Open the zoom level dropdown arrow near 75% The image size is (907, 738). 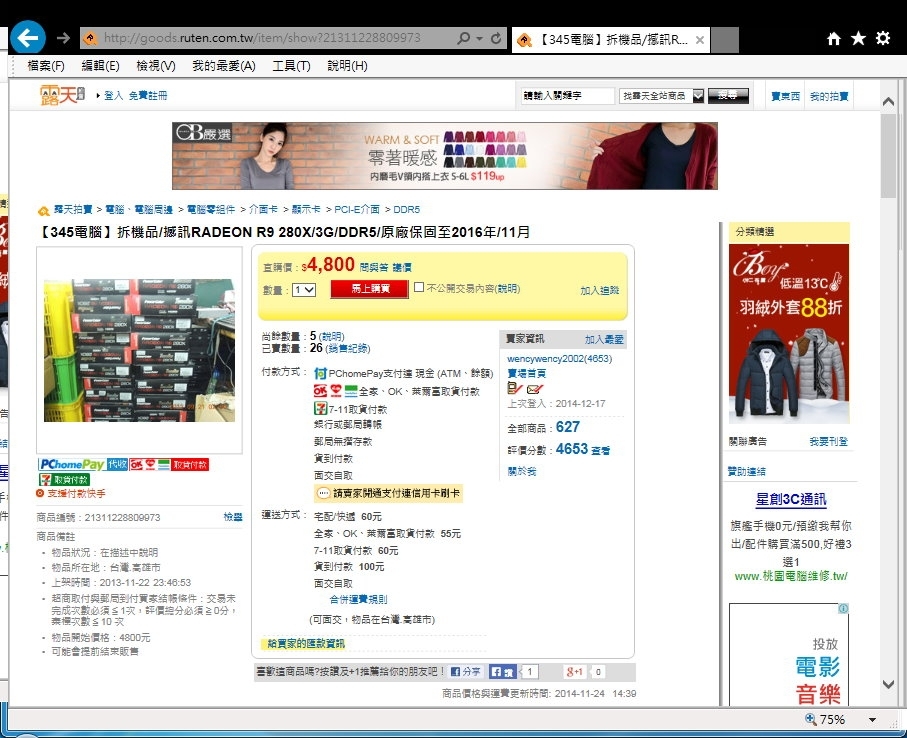point(872,719)
